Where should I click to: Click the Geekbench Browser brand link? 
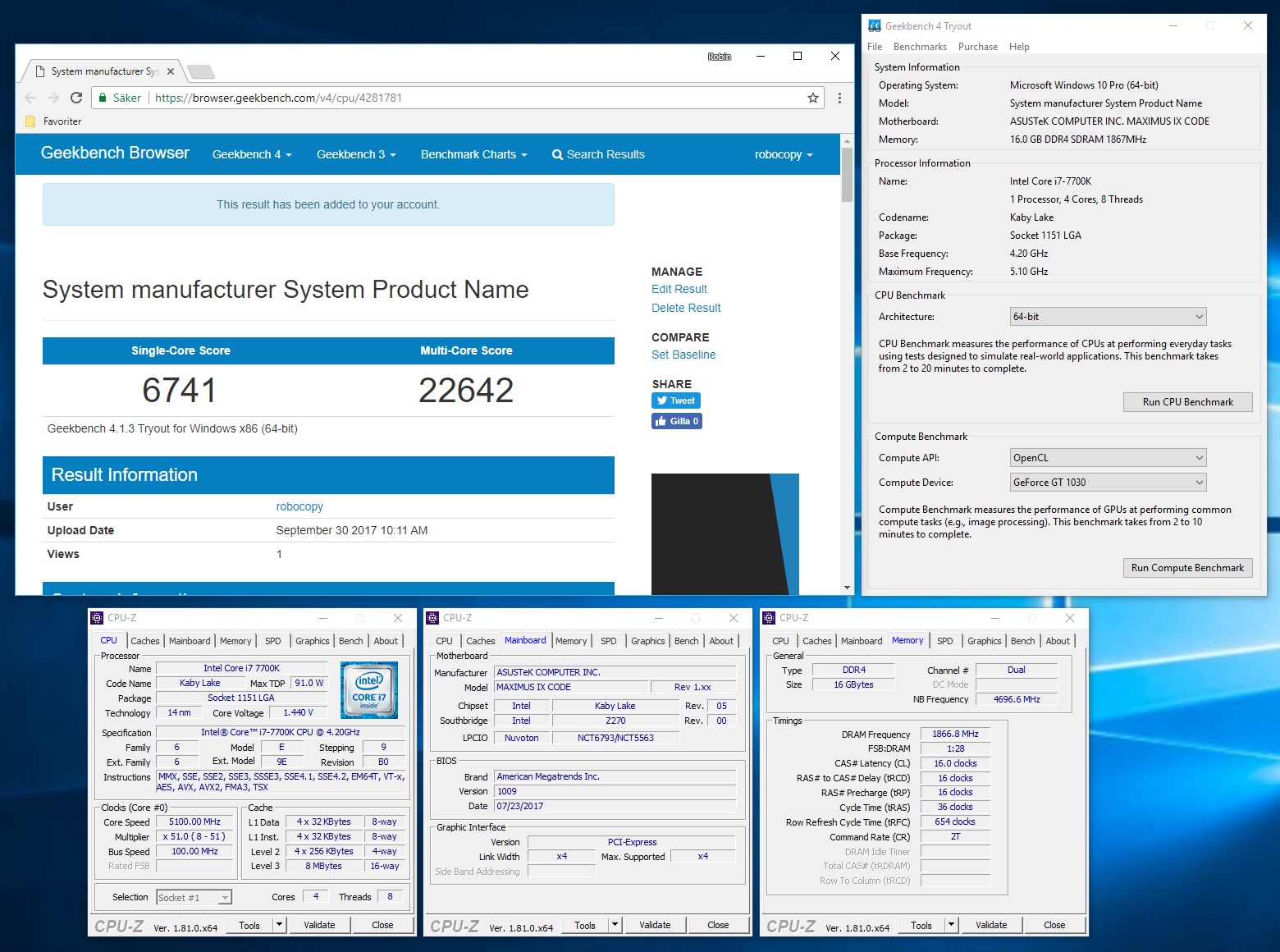(115, 153)
